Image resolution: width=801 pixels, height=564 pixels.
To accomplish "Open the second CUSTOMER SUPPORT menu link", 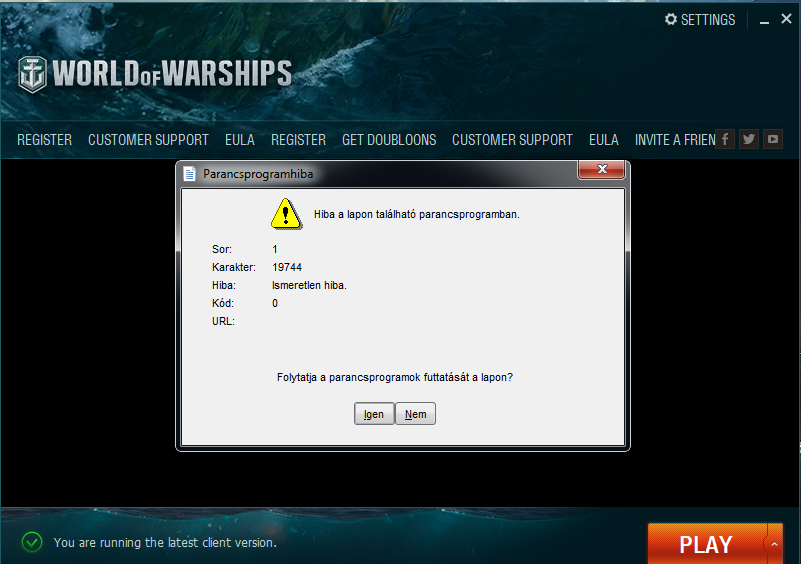I will pos(512,139).
